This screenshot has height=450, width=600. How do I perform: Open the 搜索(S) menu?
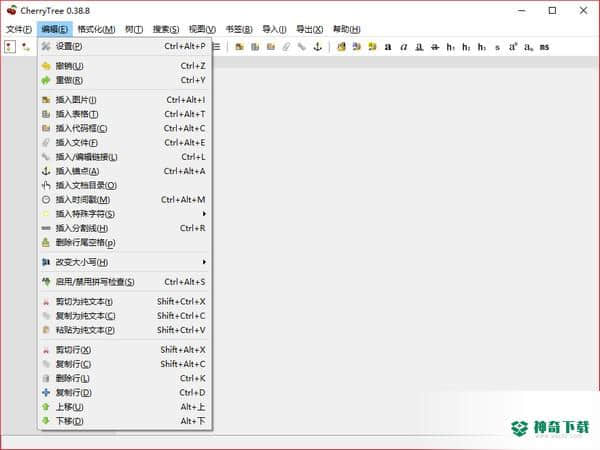[166, 29]
